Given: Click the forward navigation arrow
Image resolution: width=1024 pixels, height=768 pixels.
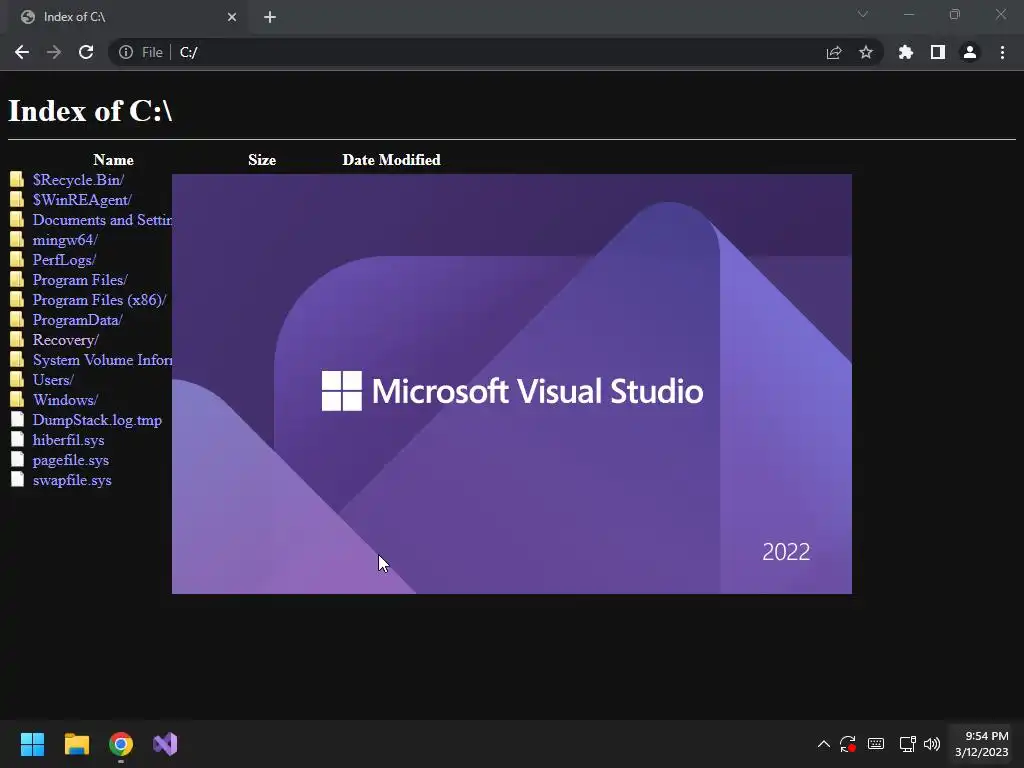Looking at the screenshot, I should click(x=54, y=52).
